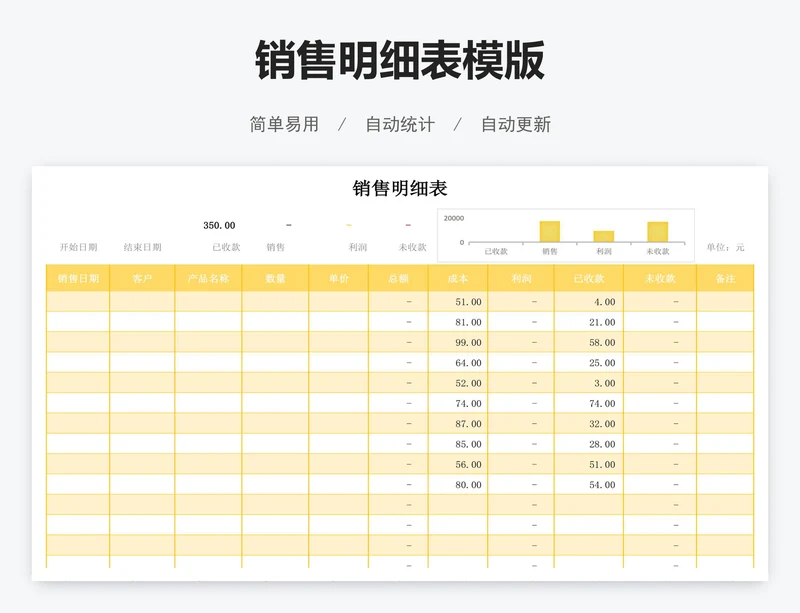
Task: Select the 52.00 cost cell
Action: pyautogui.click(x=458, y=383)
